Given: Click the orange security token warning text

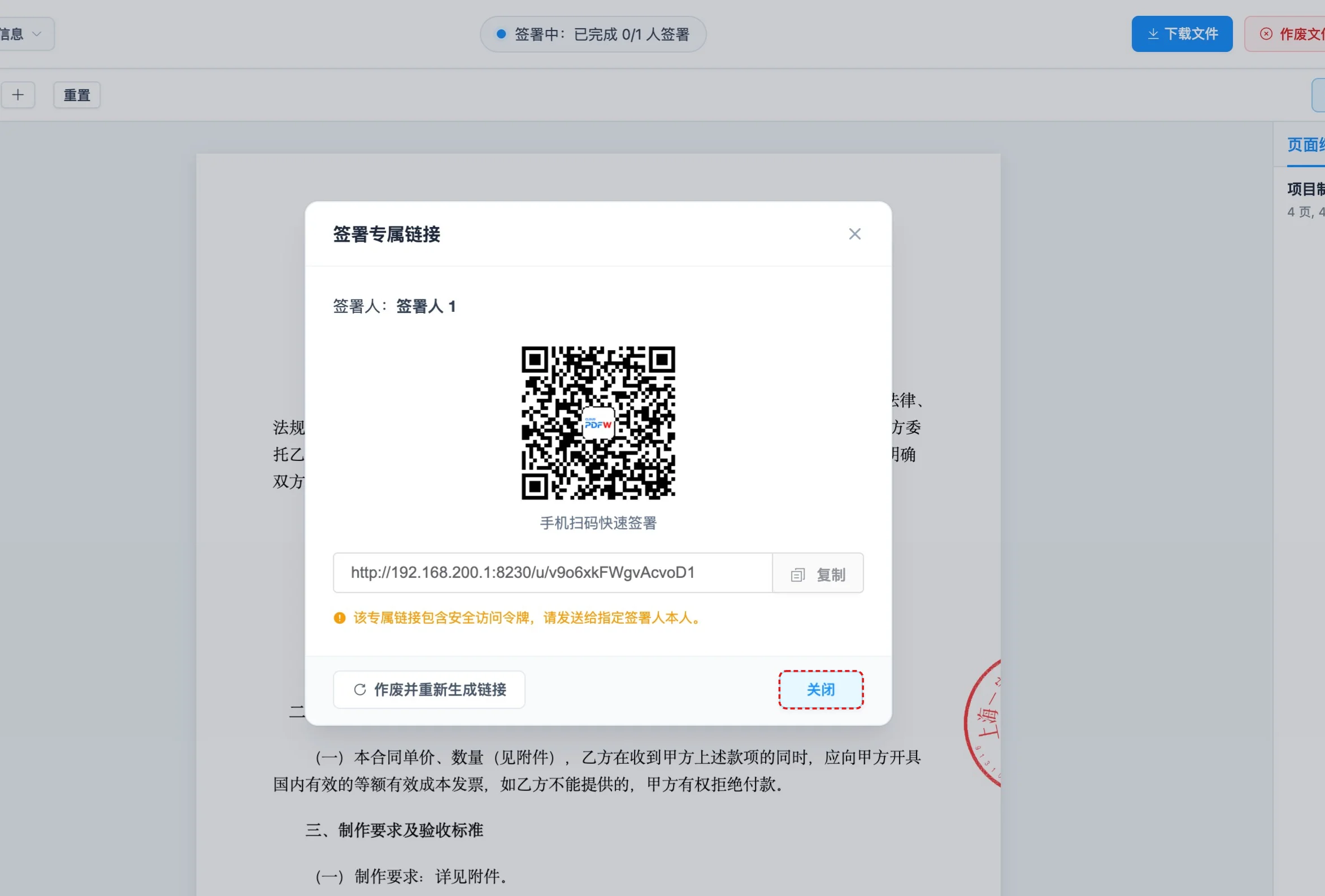Looking at the screenshot, I should pyautogui.click(x=528, y=618).
